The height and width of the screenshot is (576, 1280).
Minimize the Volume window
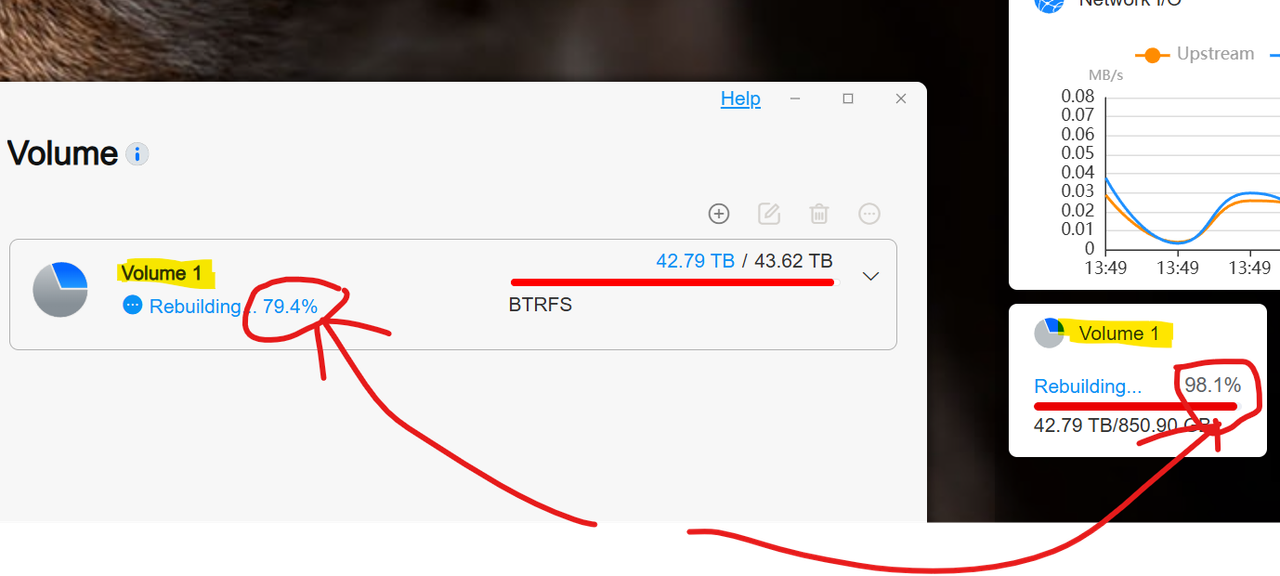click(795, 99)
